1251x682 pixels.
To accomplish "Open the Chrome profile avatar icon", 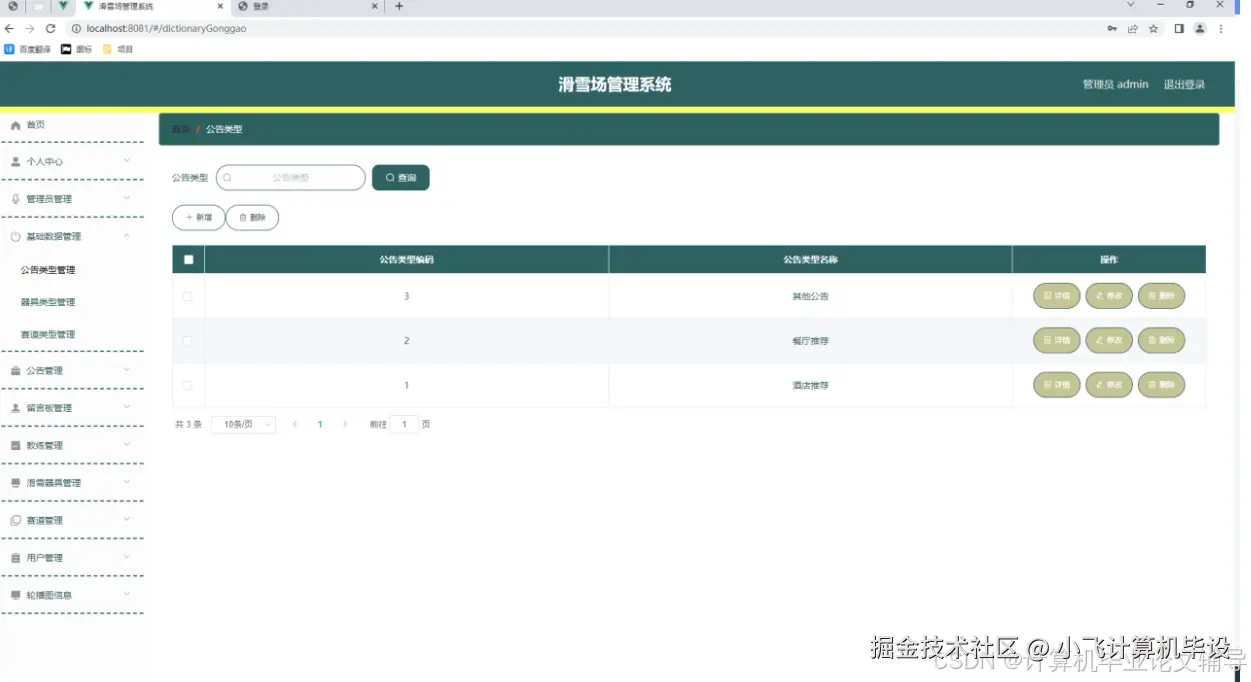I will [1200, 29].
